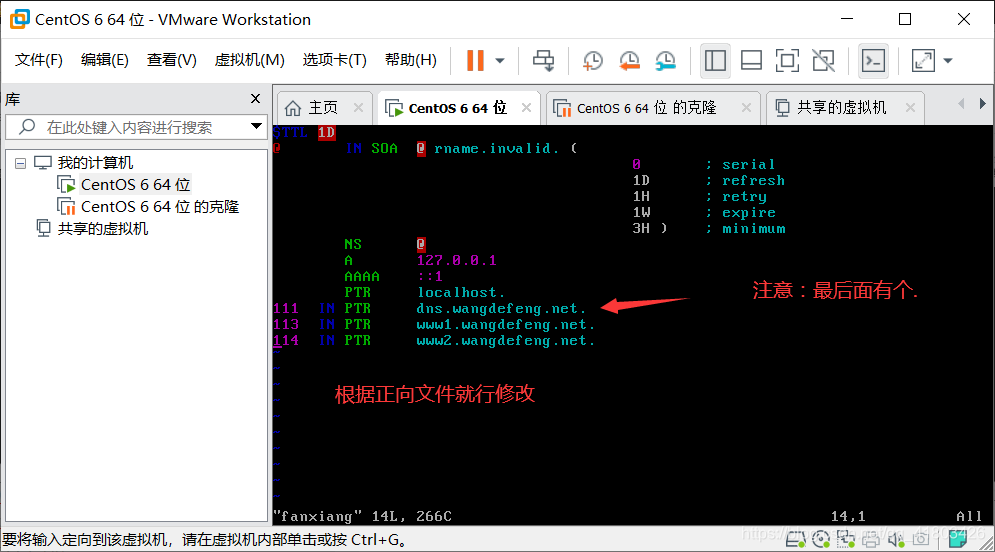Open the power options dropdown arrow
This screenshot has width=995, height=552.
coord(500,61)
